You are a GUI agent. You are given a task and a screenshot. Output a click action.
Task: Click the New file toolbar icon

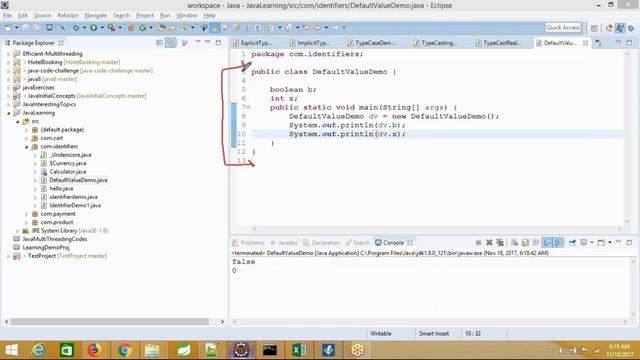[x=7, y=28]
